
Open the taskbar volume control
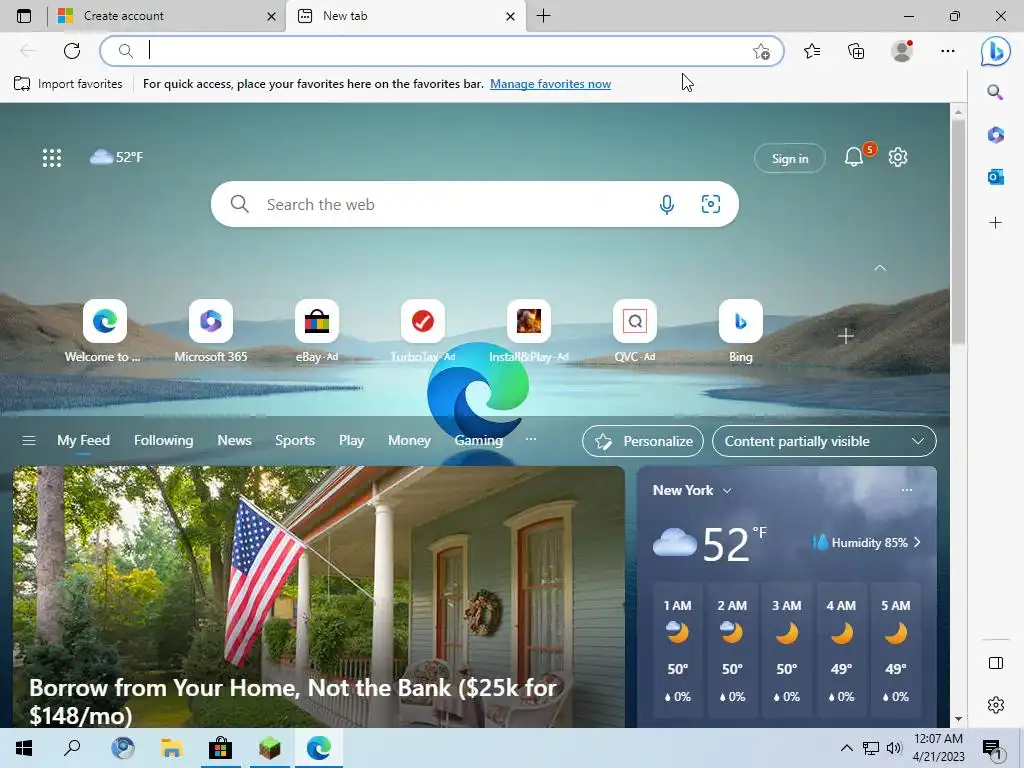893,748
